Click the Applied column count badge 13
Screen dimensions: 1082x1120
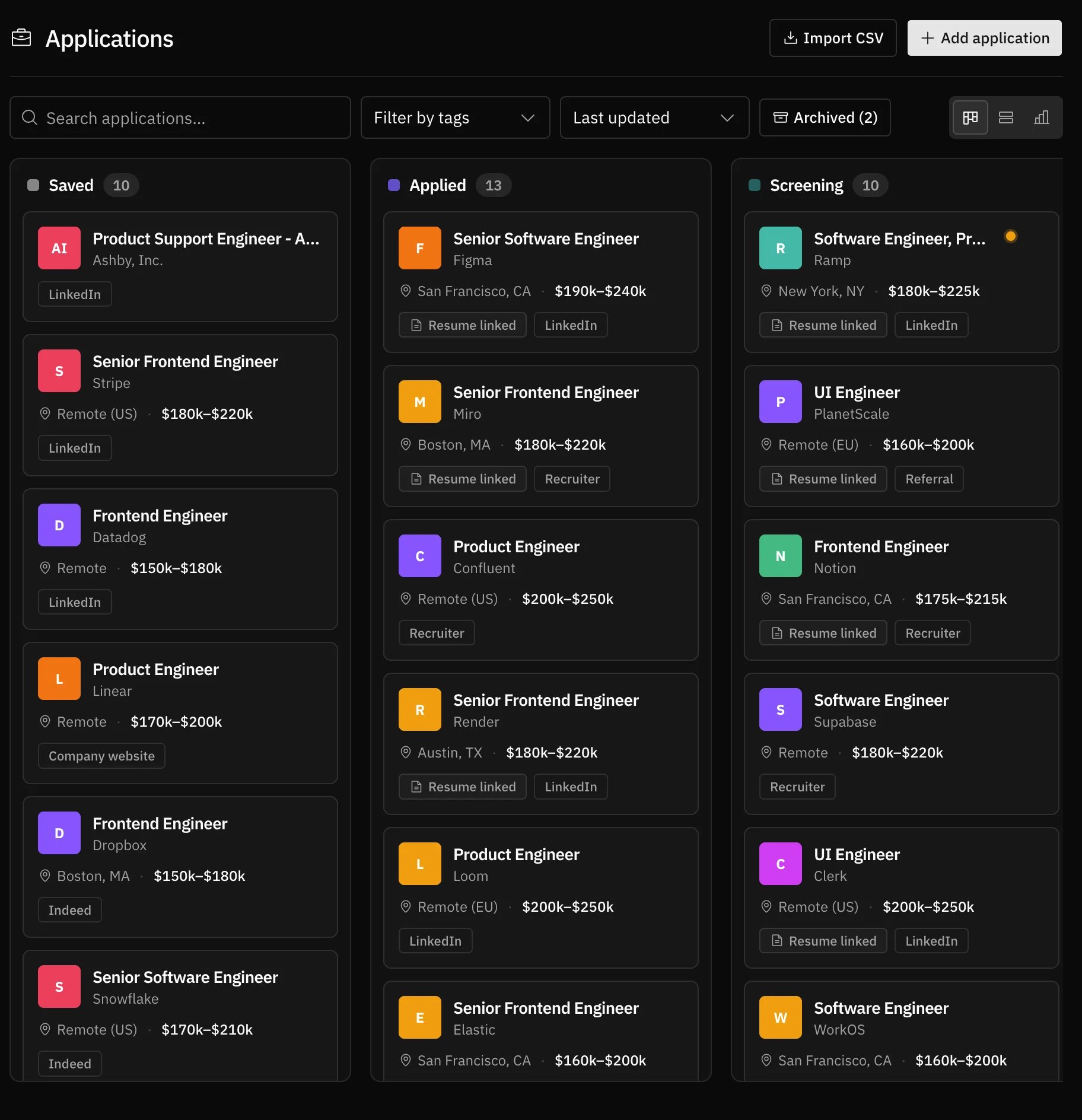tap(494, 185)
